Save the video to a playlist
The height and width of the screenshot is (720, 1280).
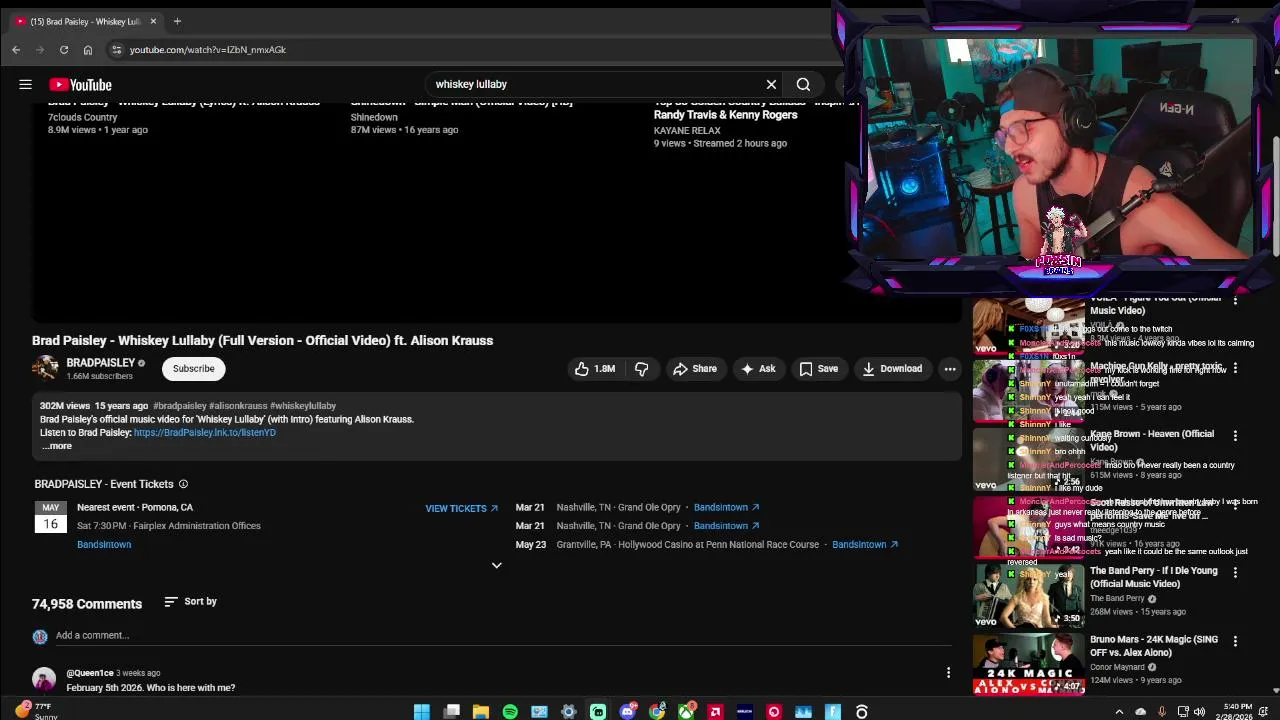point(818,369)
